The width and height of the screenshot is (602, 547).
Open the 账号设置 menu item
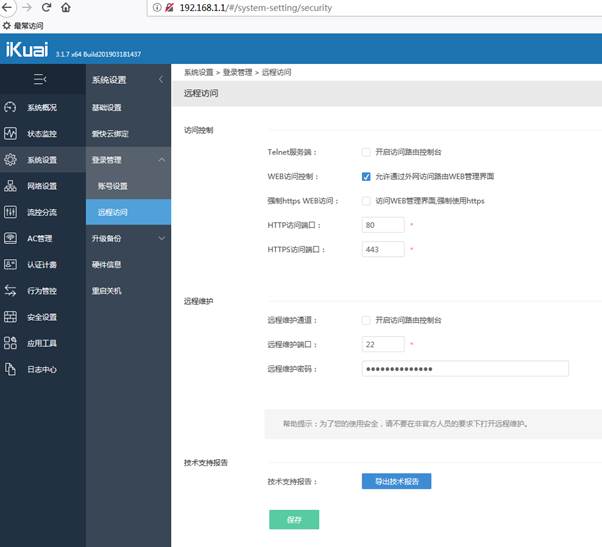point(113,186)
